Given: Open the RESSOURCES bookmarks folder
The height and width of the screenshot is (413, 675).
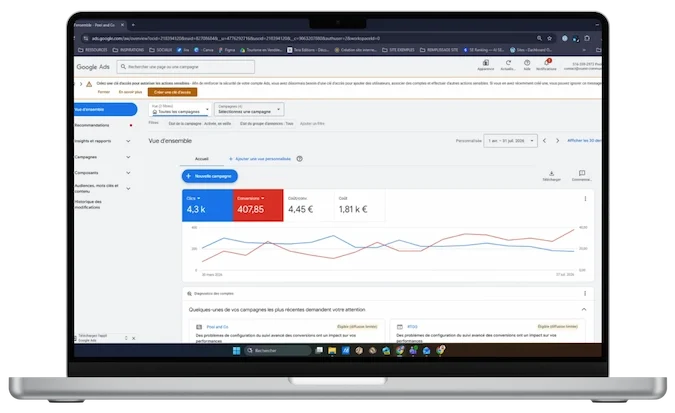Looking at the screenshot, I should click(93, 50).
